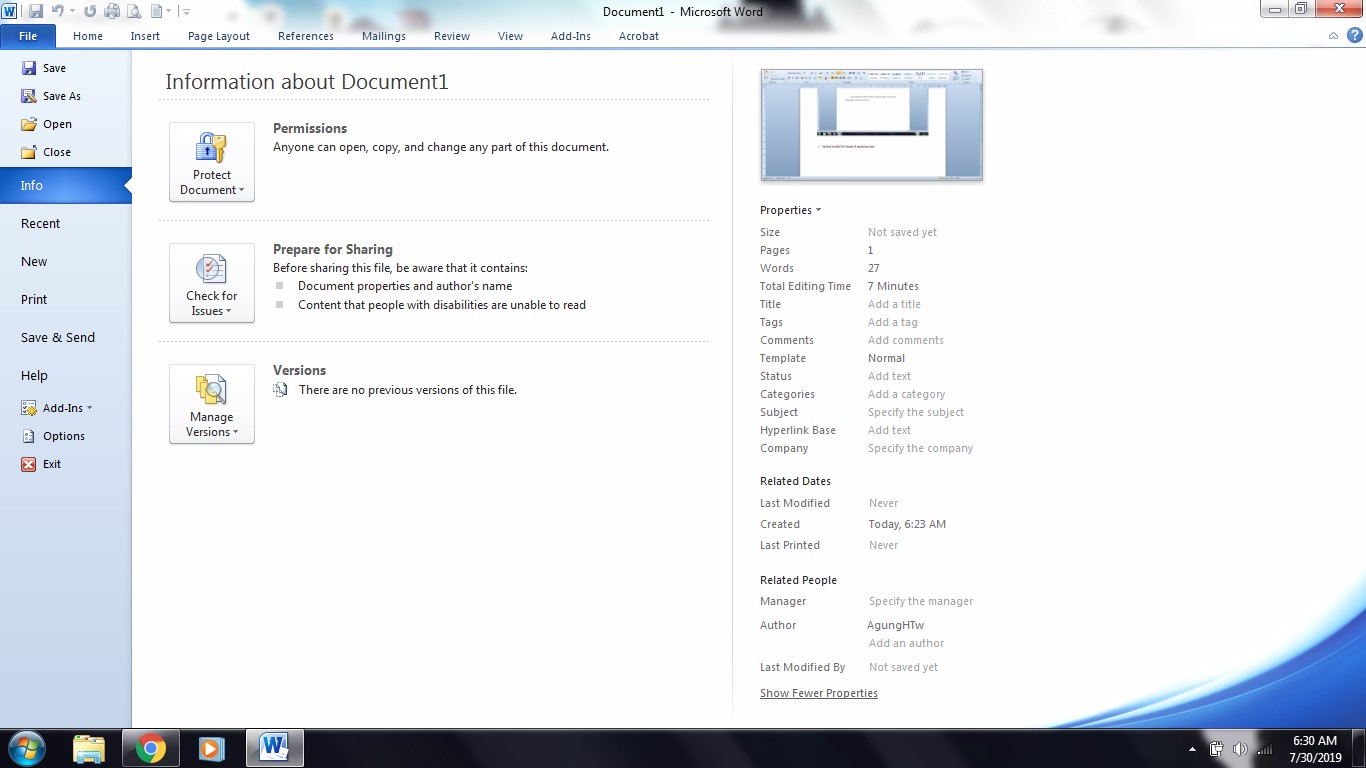The height and width of the screenshot is (768, 1366).
Task: Switch to the Home ribbon tab
Action: [x=88, y=36]
